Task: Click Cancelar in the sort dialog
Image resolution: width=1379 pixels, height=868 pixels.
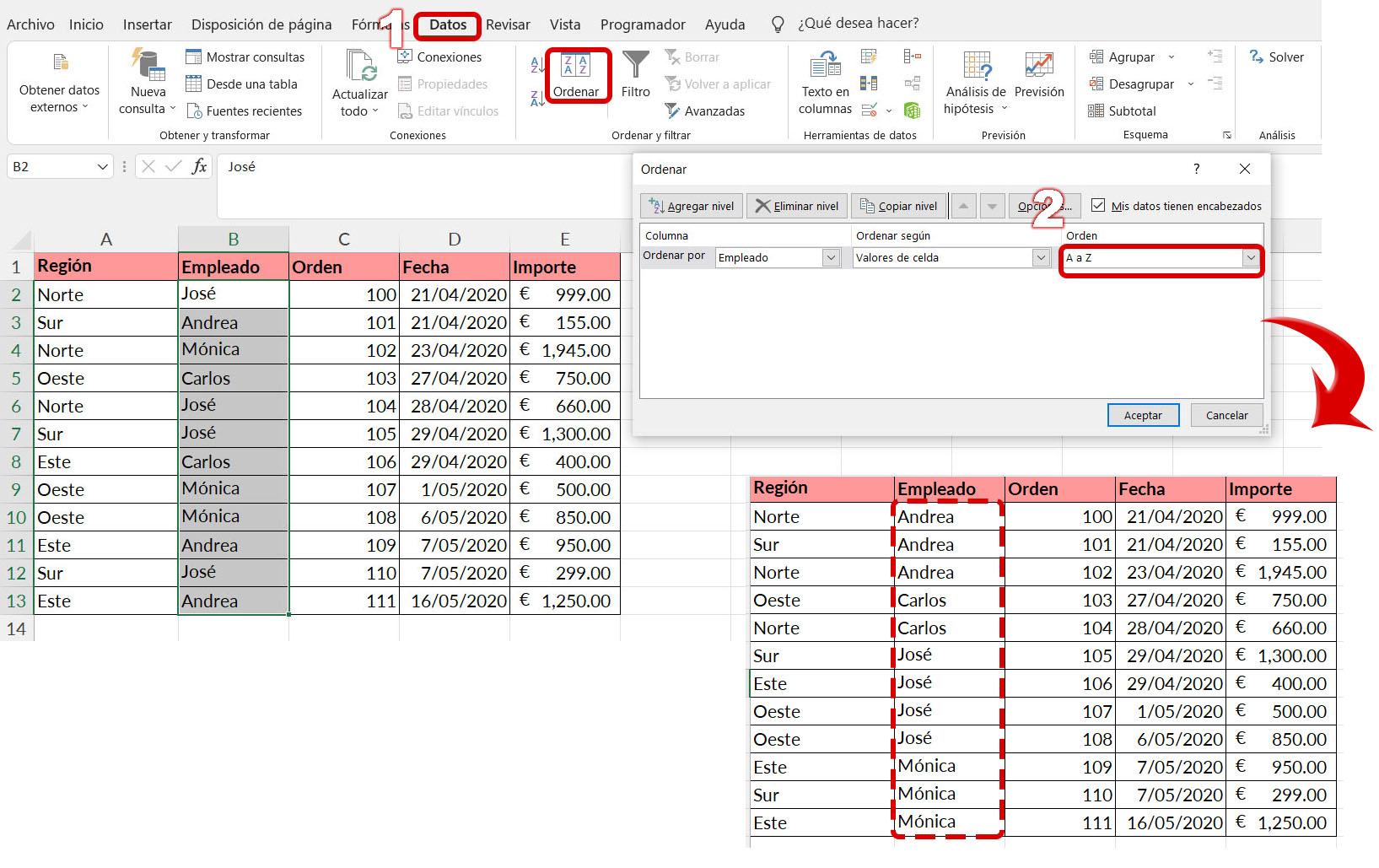Action: 1226,414
